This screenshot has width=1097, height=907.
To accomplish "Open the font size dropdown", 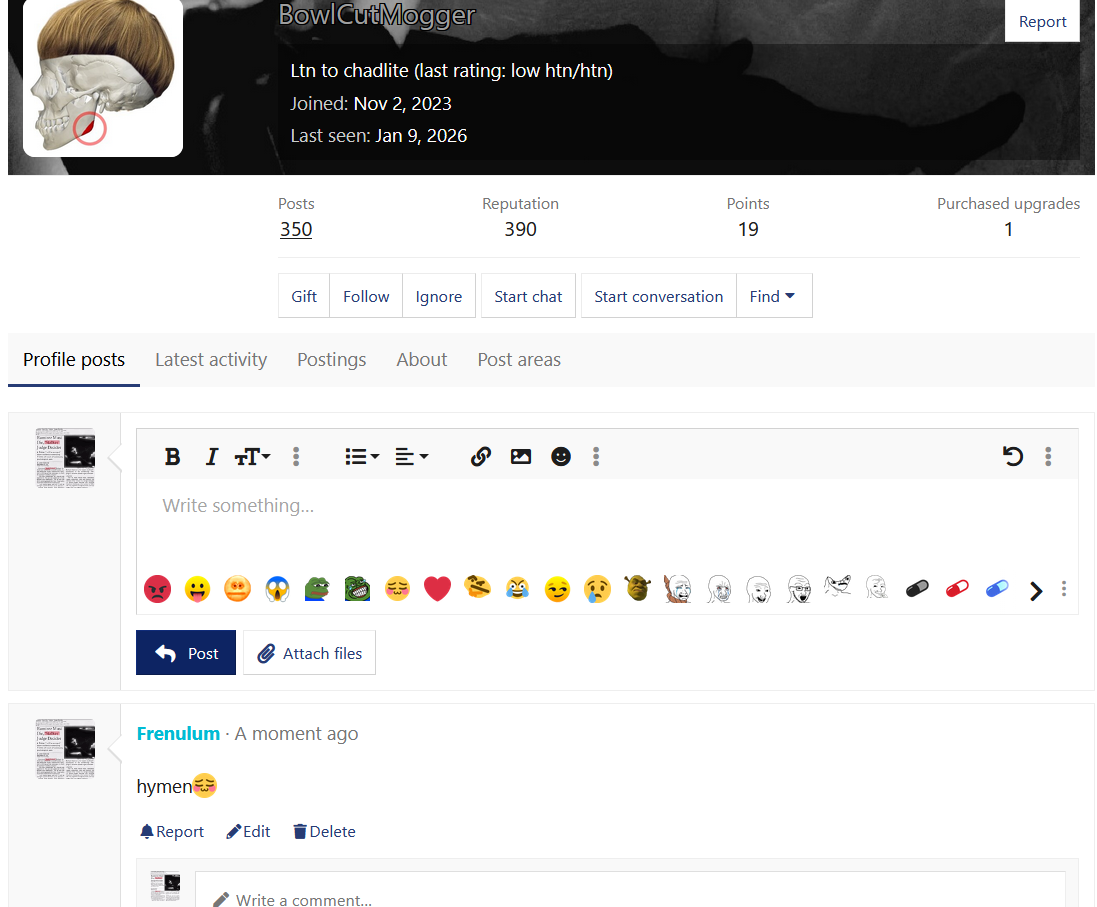I will 252,456.
